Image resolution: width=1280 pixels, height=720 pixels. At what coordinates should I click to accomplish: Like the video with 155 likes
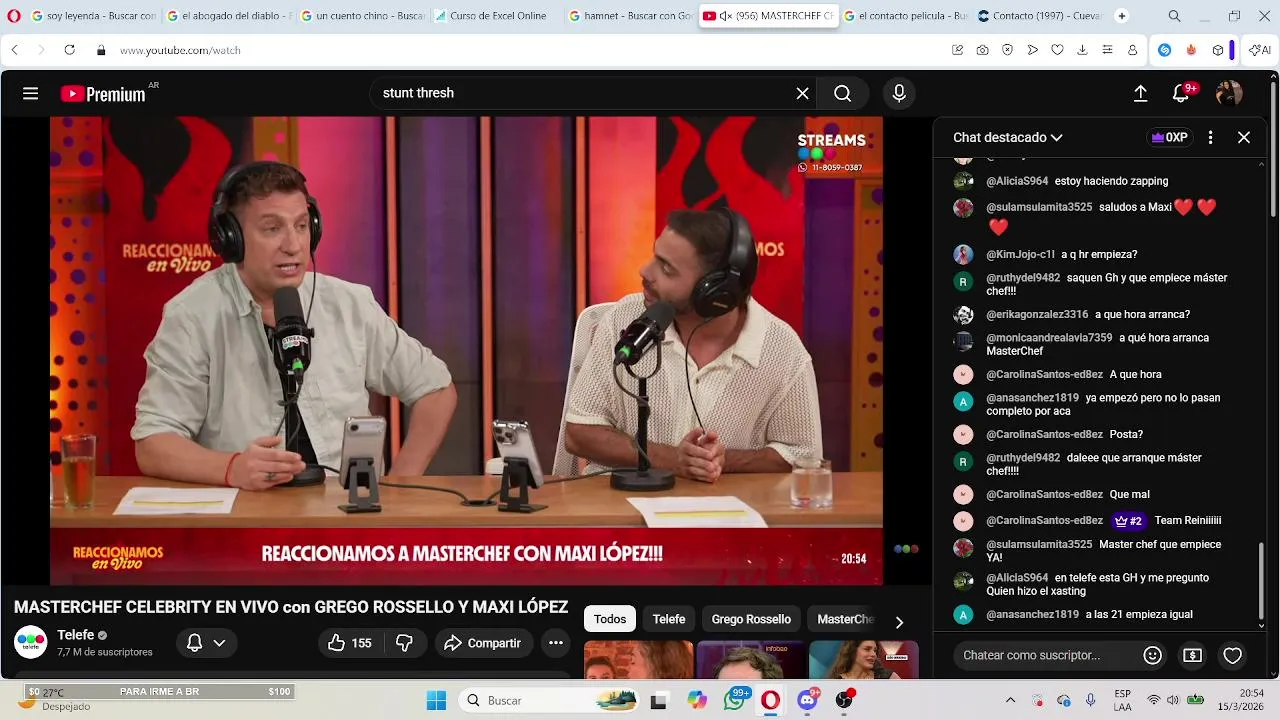350,643
